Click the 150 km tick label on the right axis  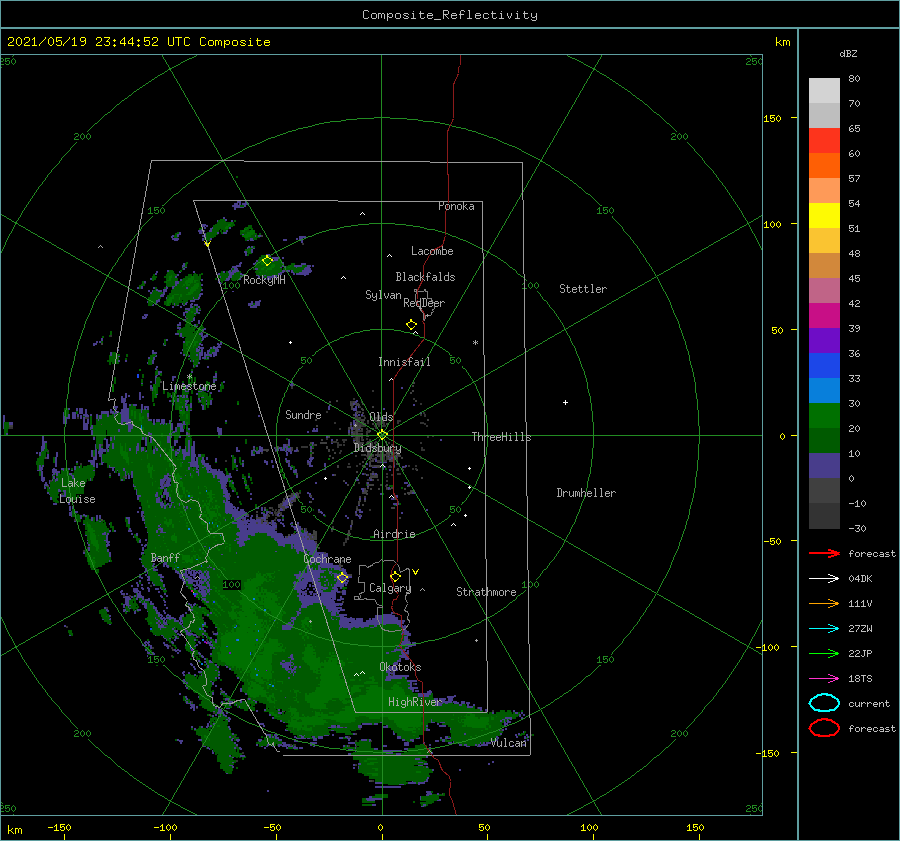(x=772, y=118)
